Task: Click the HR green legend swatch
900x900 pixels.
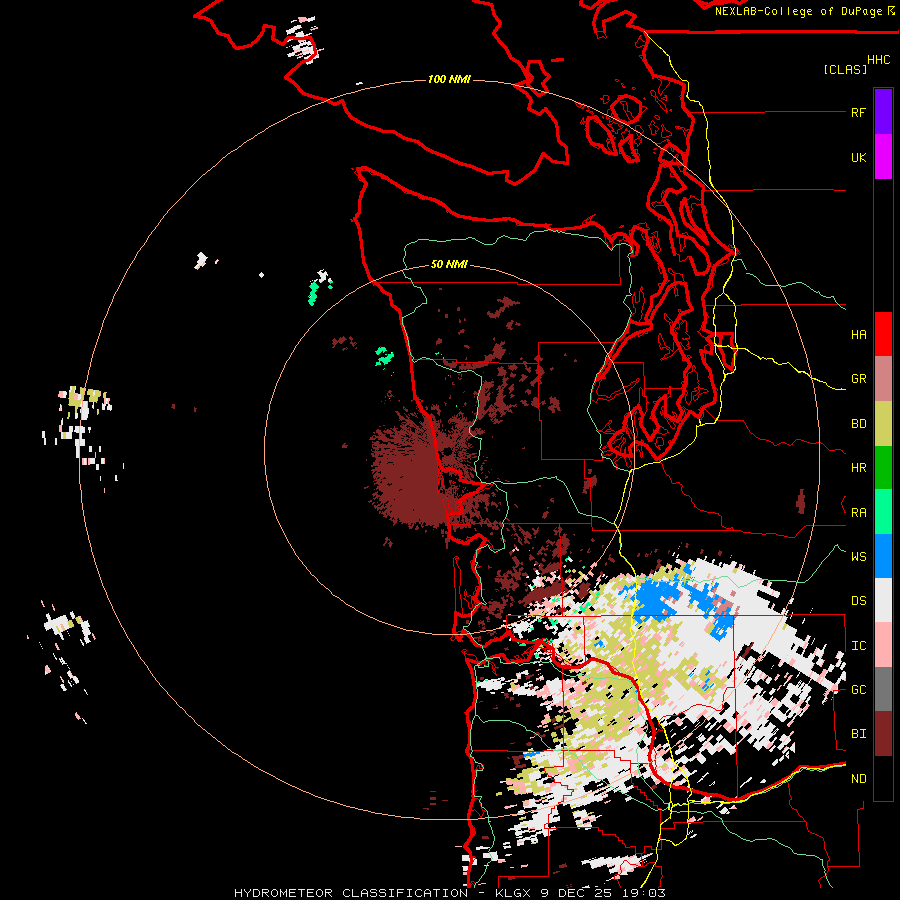Action: (883, 468)
